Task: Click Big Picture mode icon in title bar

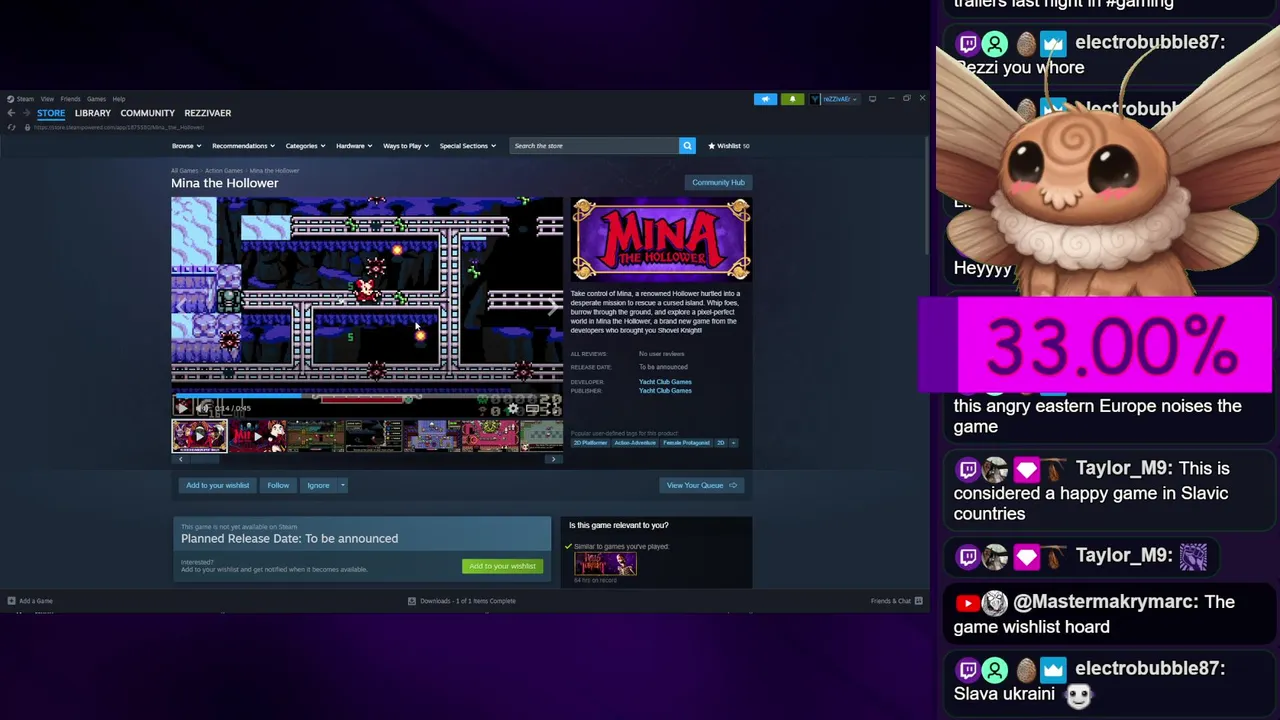Action: pos(872,99)
